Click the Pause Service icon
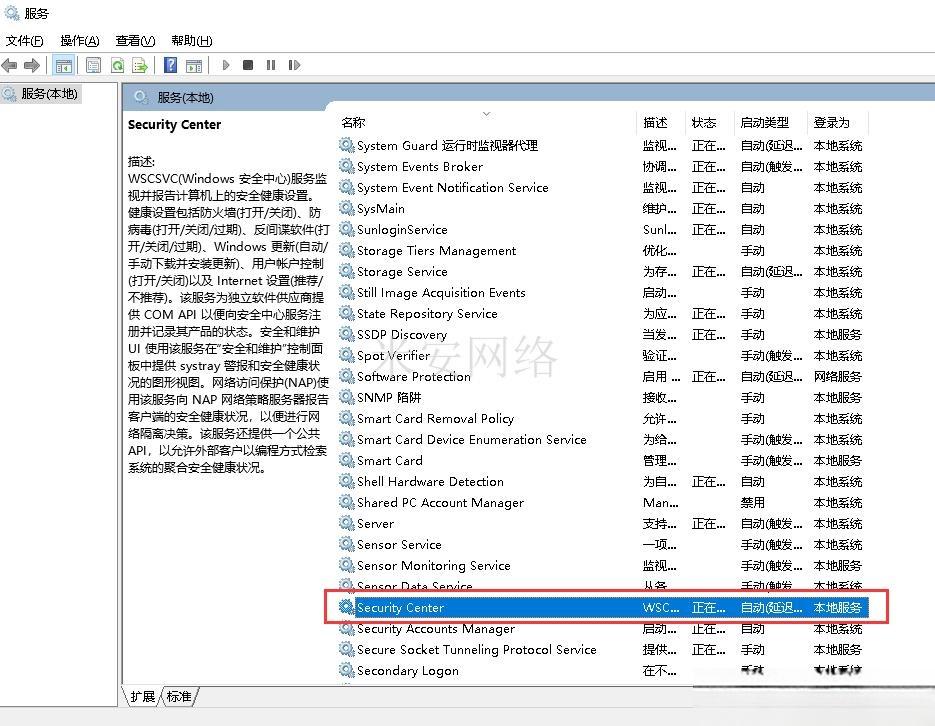 click(271, 65)
